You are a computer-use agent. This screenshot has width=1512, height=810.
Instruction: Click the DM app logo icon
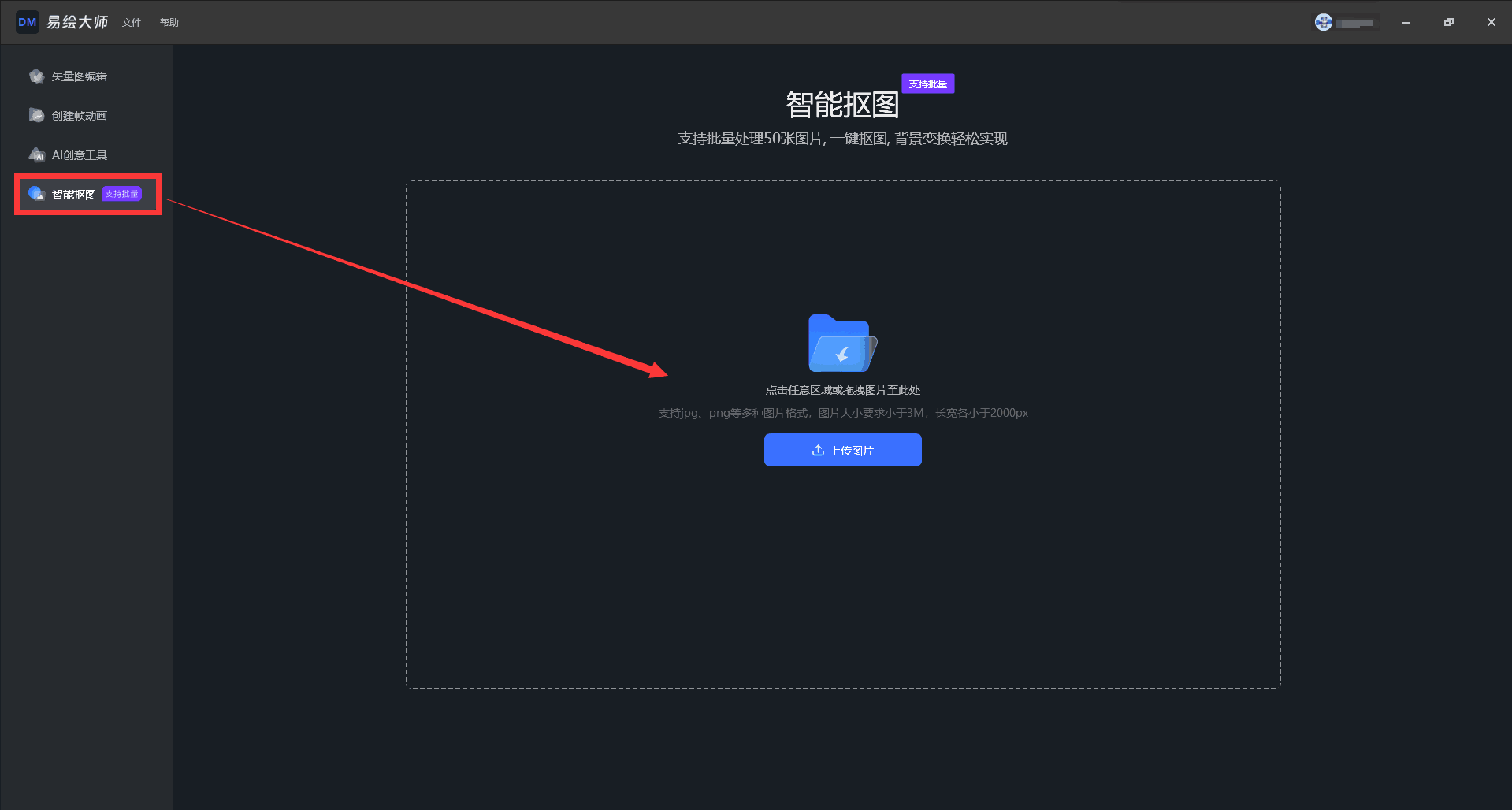pos(28,22)
